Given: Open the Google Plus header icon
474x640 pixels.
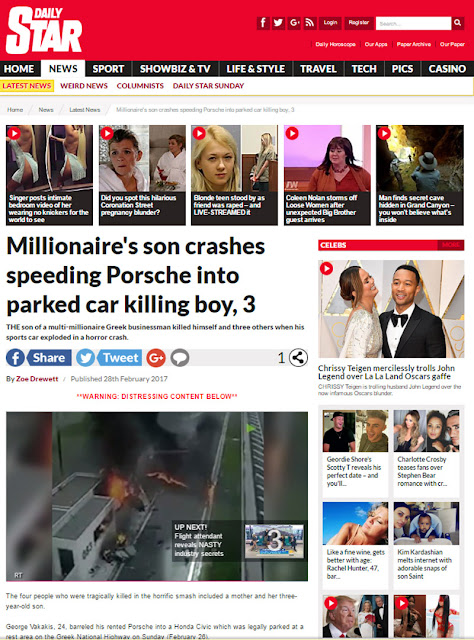Looking at the screenshot, I should click(x=294, y=23).
